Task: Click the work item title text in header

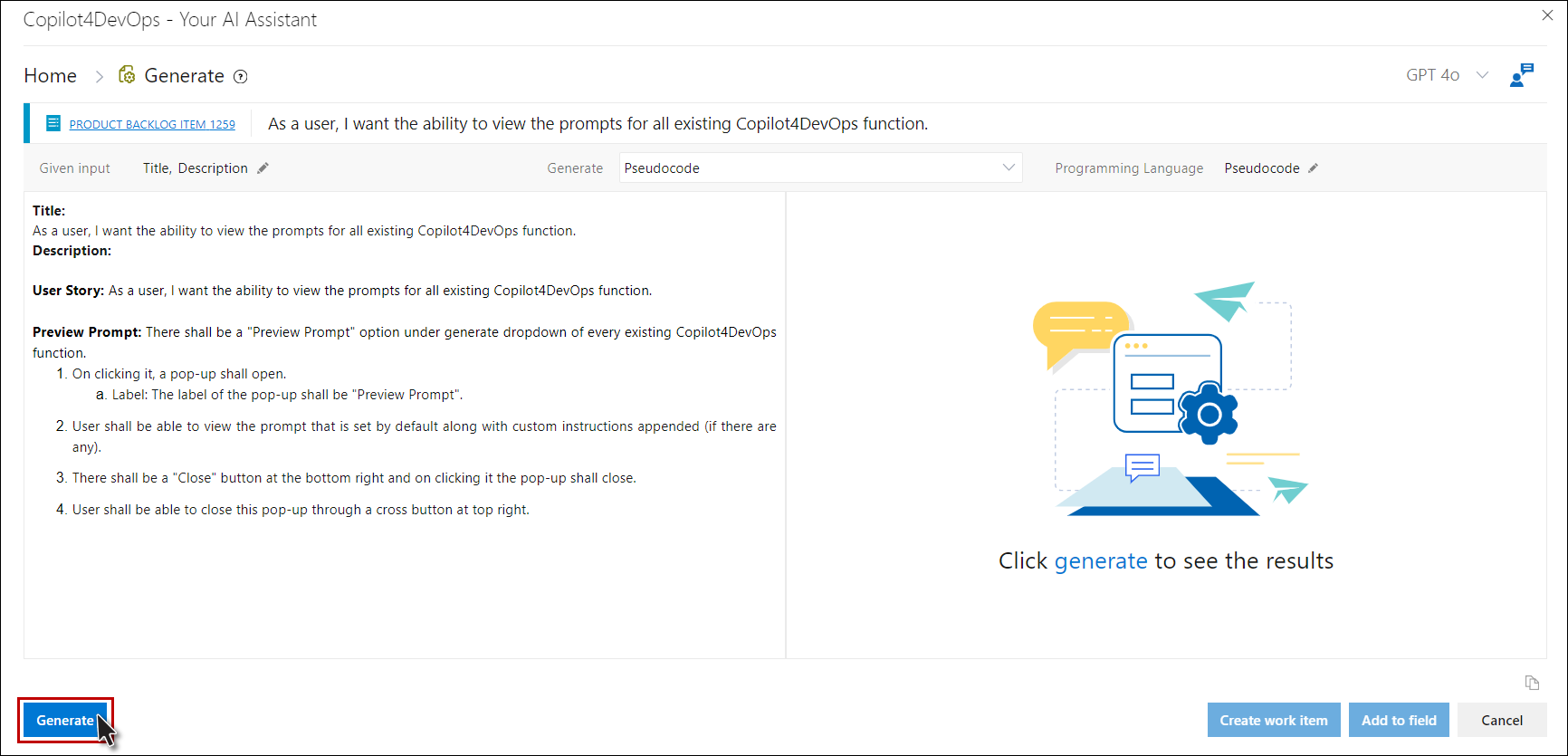Action: click(598, 124)
